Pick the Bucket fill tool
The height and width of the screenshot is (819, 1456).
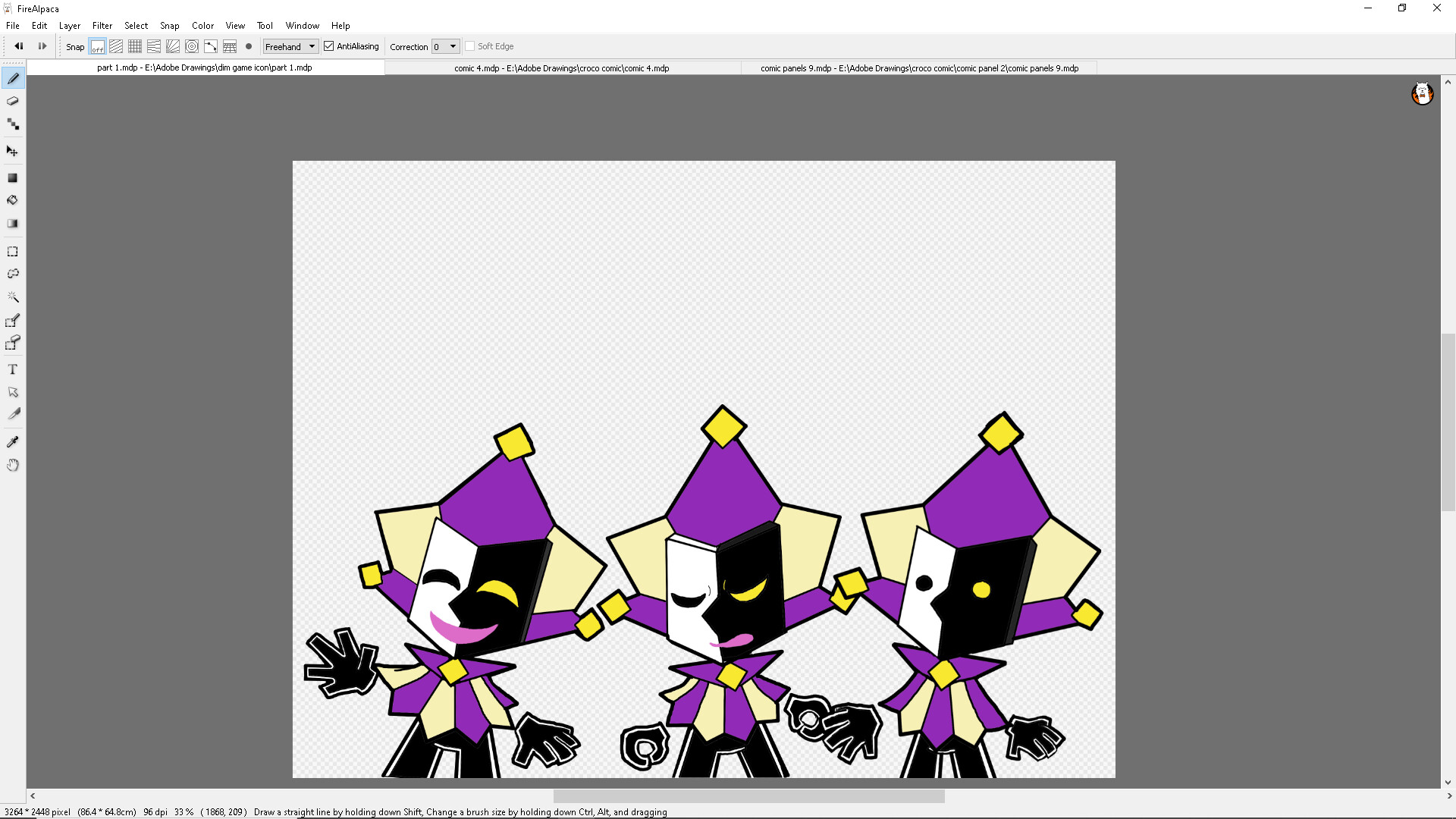[x=13, y=200]
